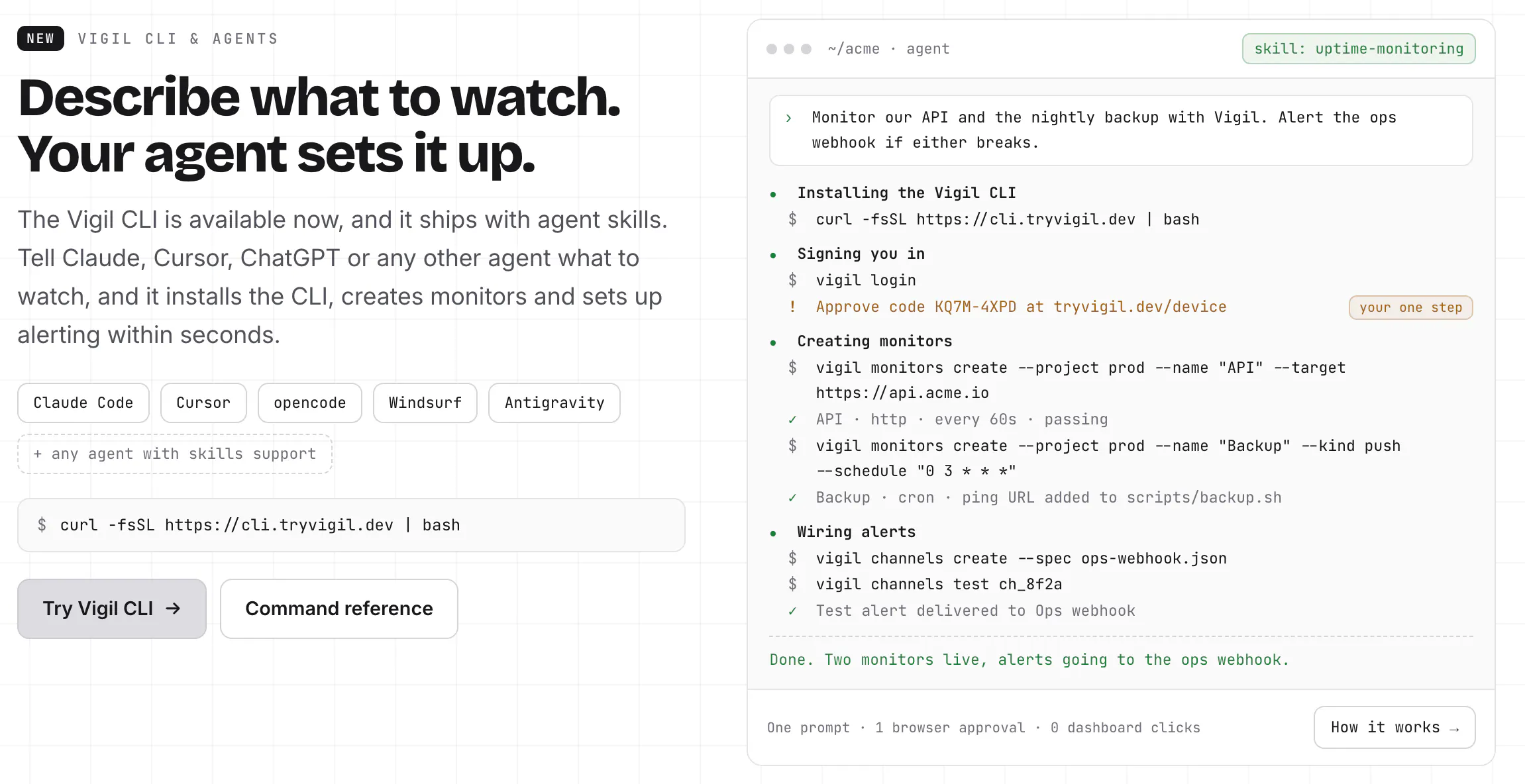Click the orange exclamation mark icon

pos(792,307)
